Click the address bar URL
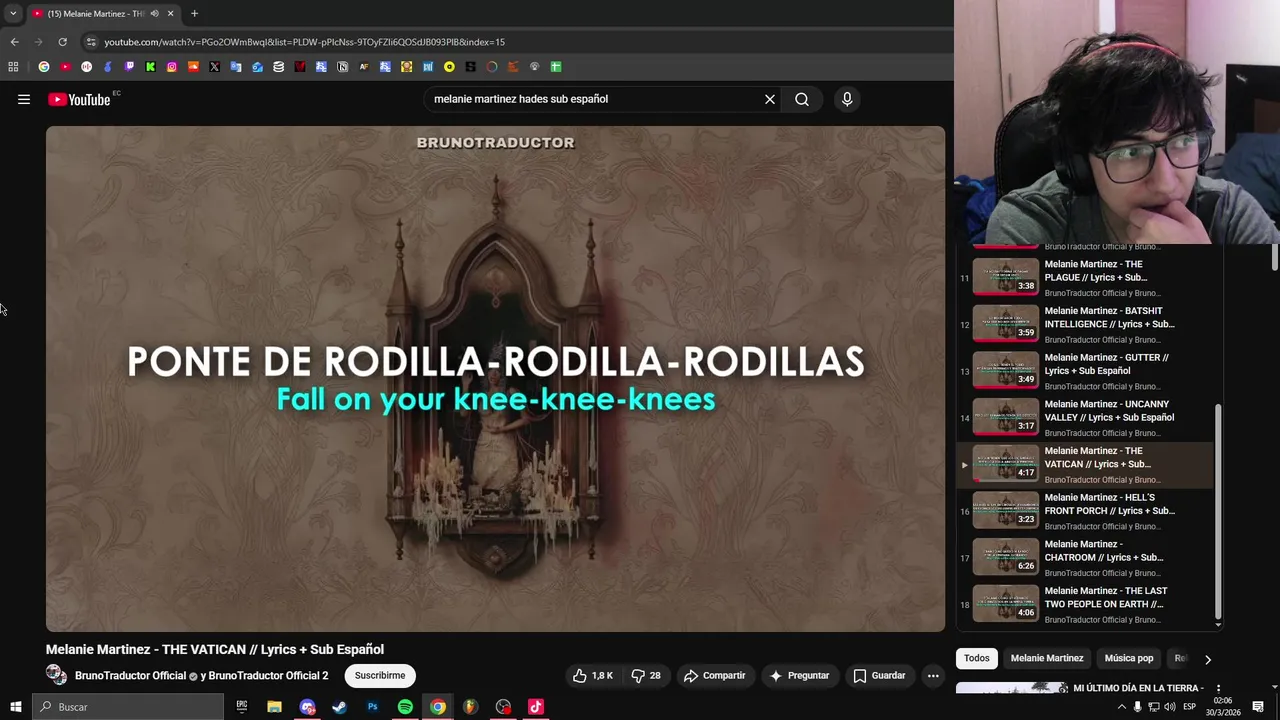Image resolution: width=1280 pixels, height=720 pixels. [x=304, y=42]
